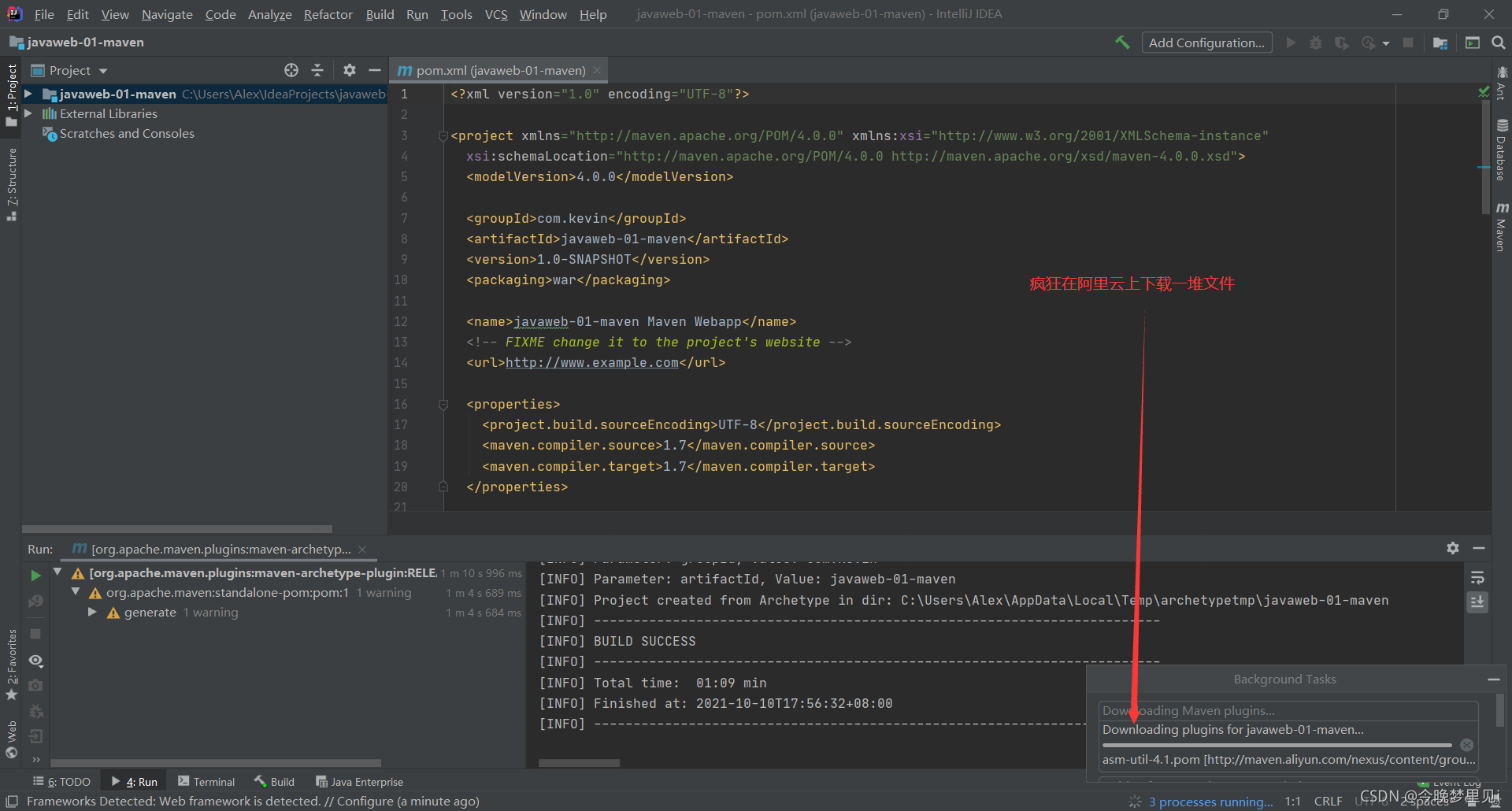Click Toggle Offline/rerun failed icon in Run panel

coord(35,601)
